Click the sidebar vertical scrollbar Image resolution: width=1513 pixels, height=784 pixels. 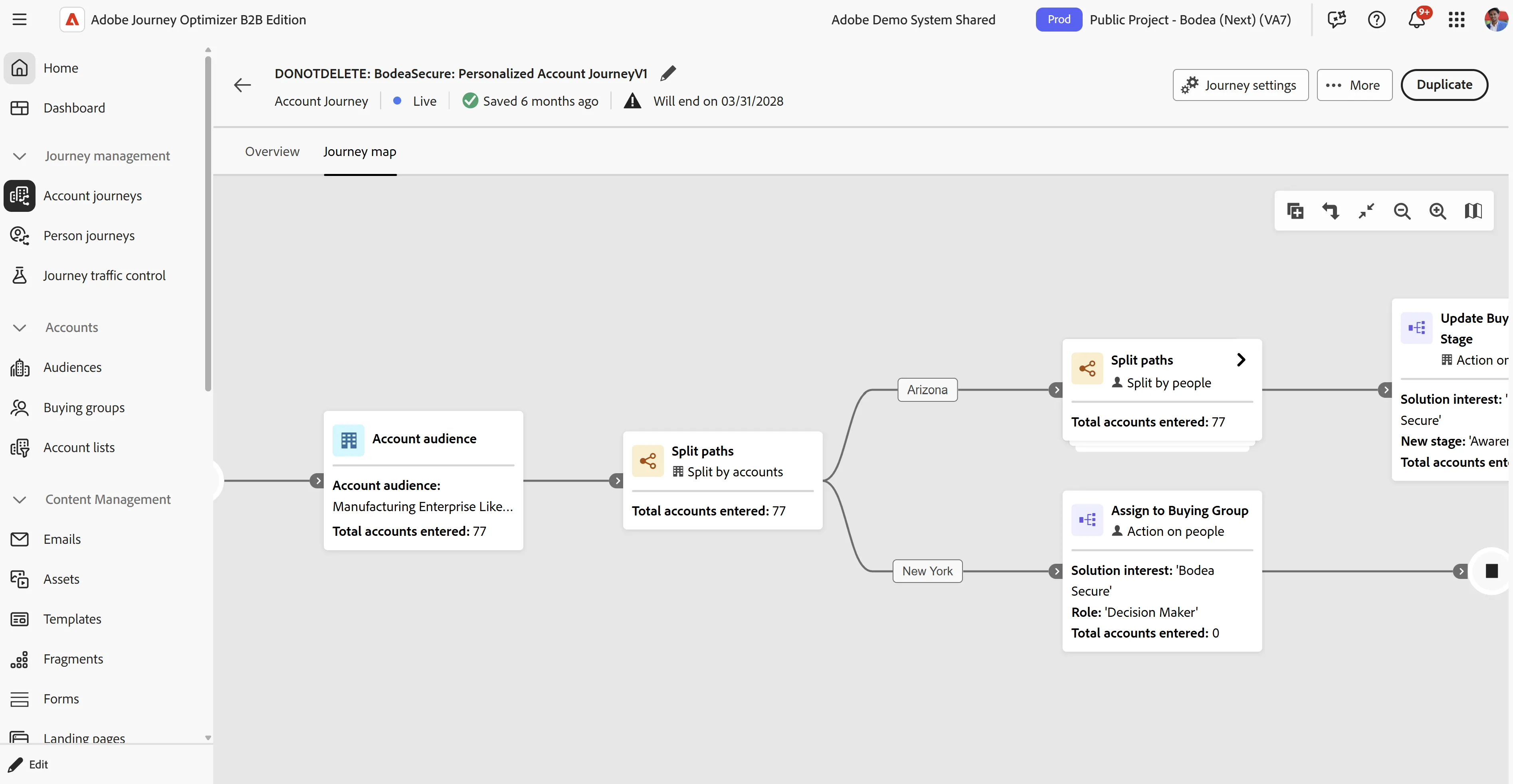pos(208,223)
